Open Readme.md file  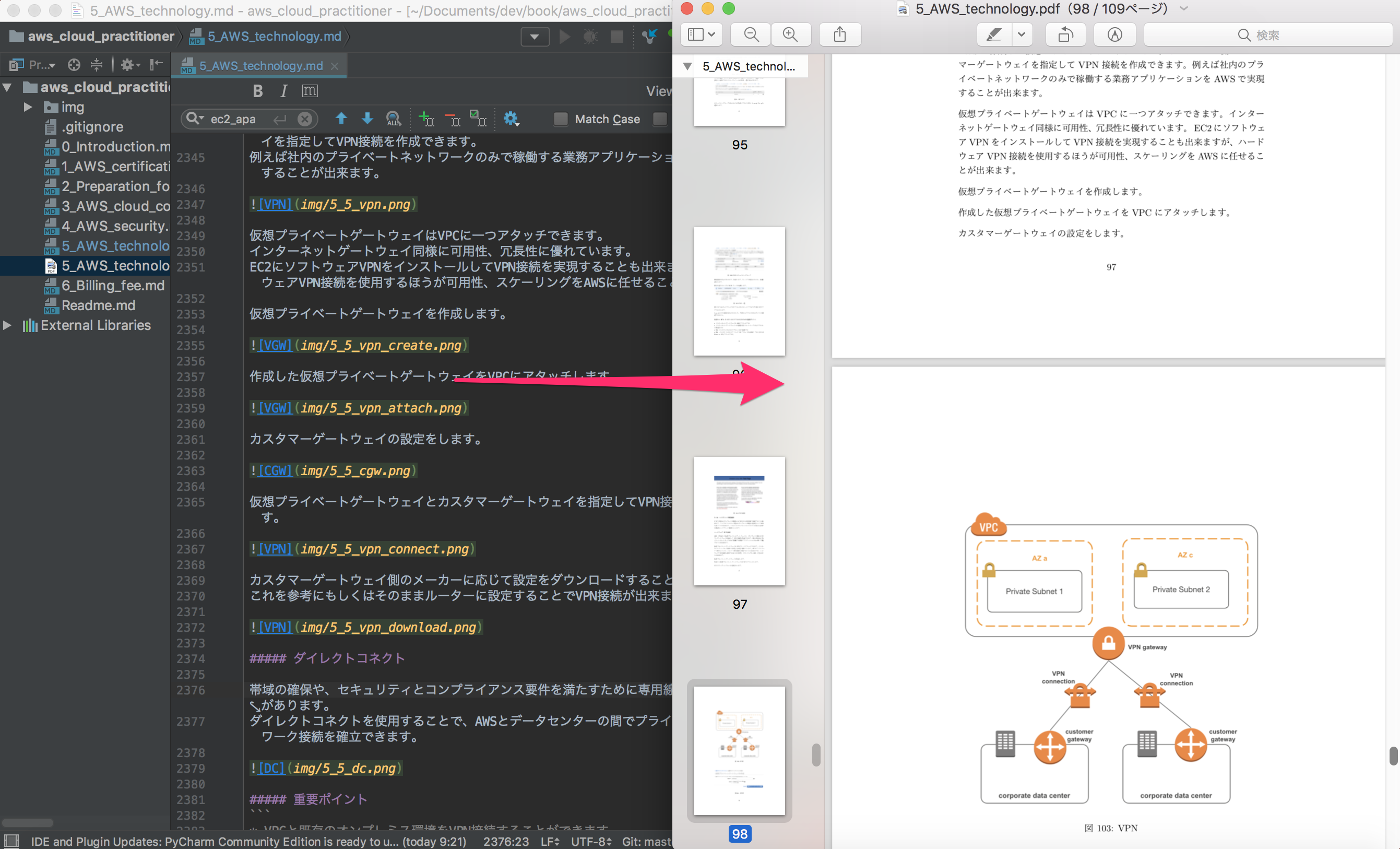90,305
